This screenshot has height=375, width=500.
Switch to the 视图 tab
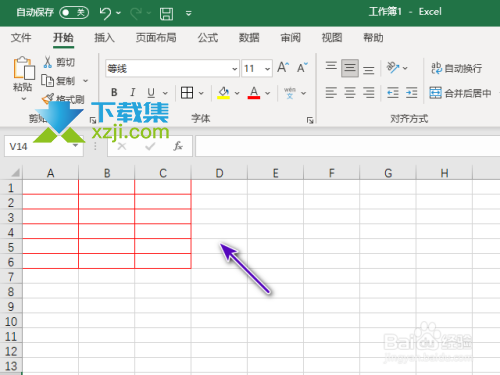[332, 38]
